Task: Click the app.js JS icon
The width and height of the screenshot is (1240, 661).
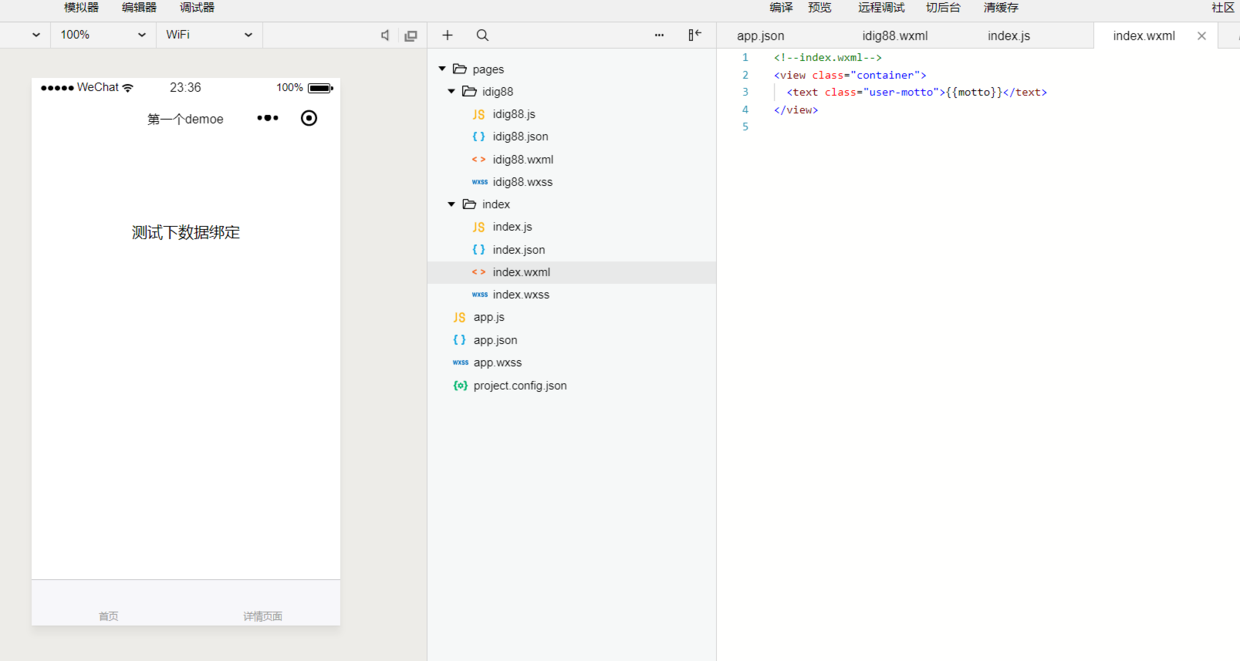Action: coord(460,317)
